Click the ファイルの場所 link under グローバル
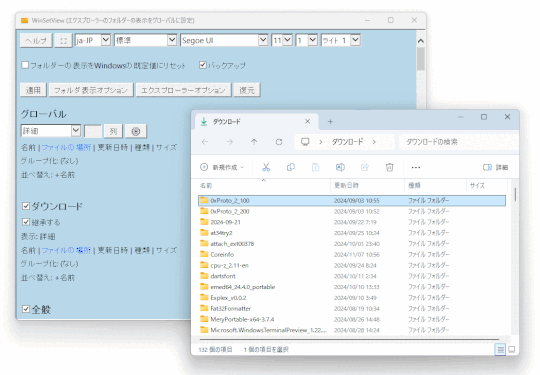Image resolution: width=540 pixels, height=375 pixels. [x=66, y=147]
